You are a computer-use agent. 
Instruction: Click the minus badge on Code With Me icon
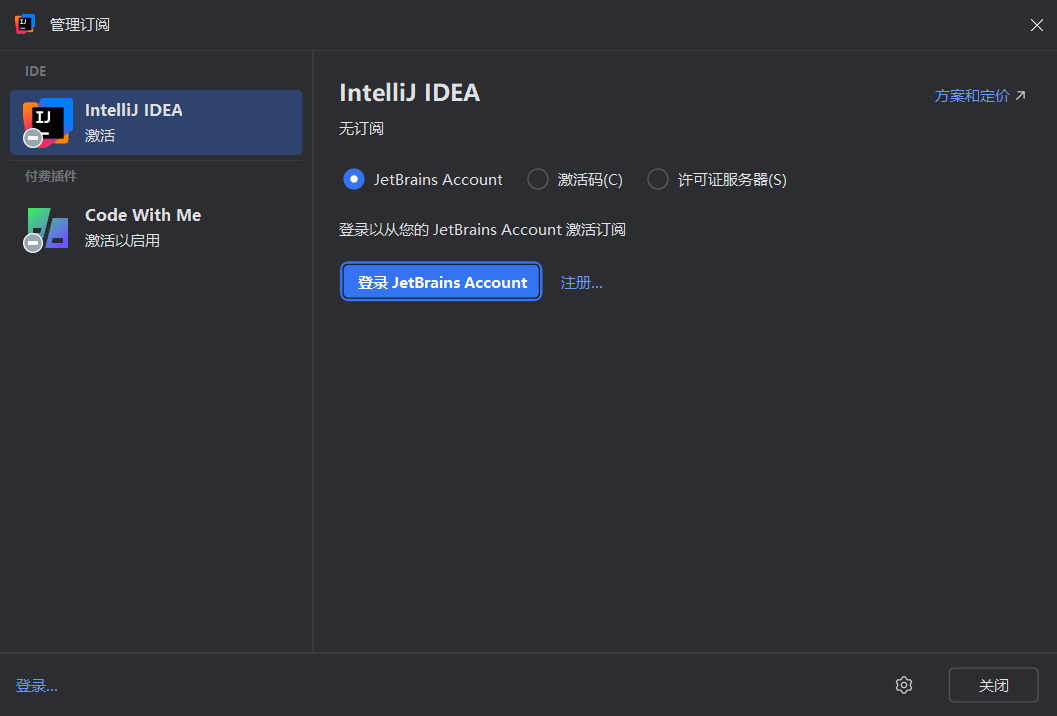(x=33, y=243)
